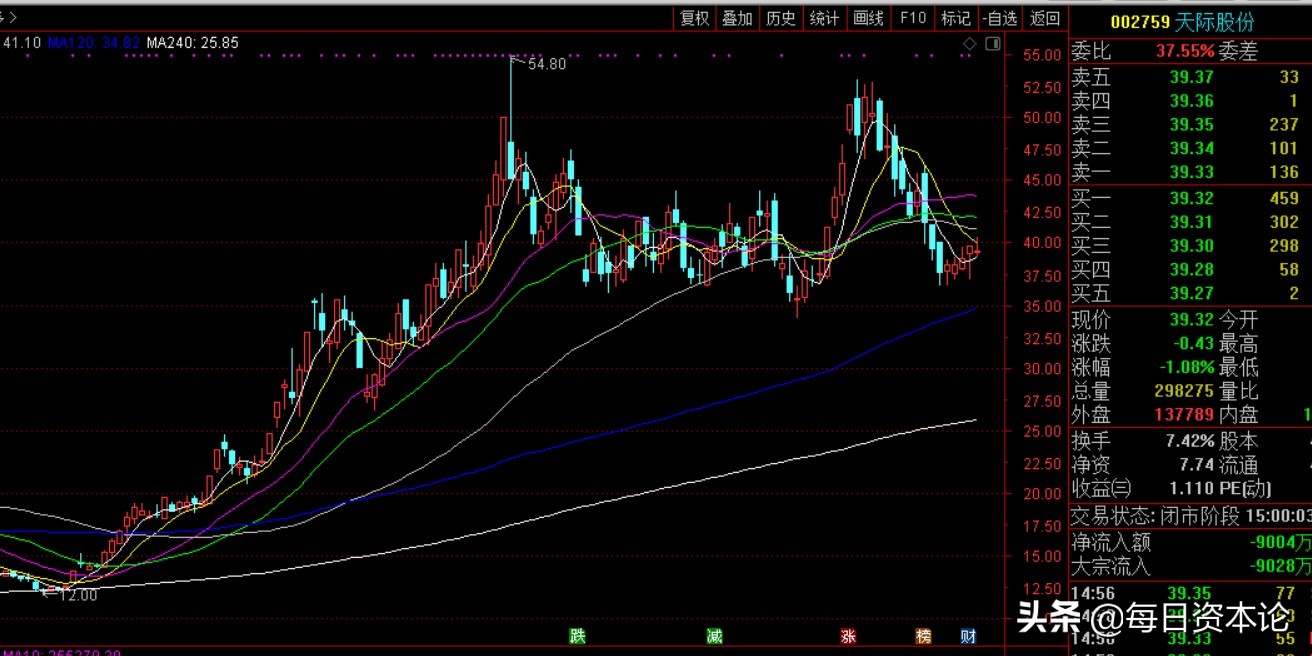Click the green 减 event marker icon
Viewport: 1312px width, 656px height.
pos(714,636)
